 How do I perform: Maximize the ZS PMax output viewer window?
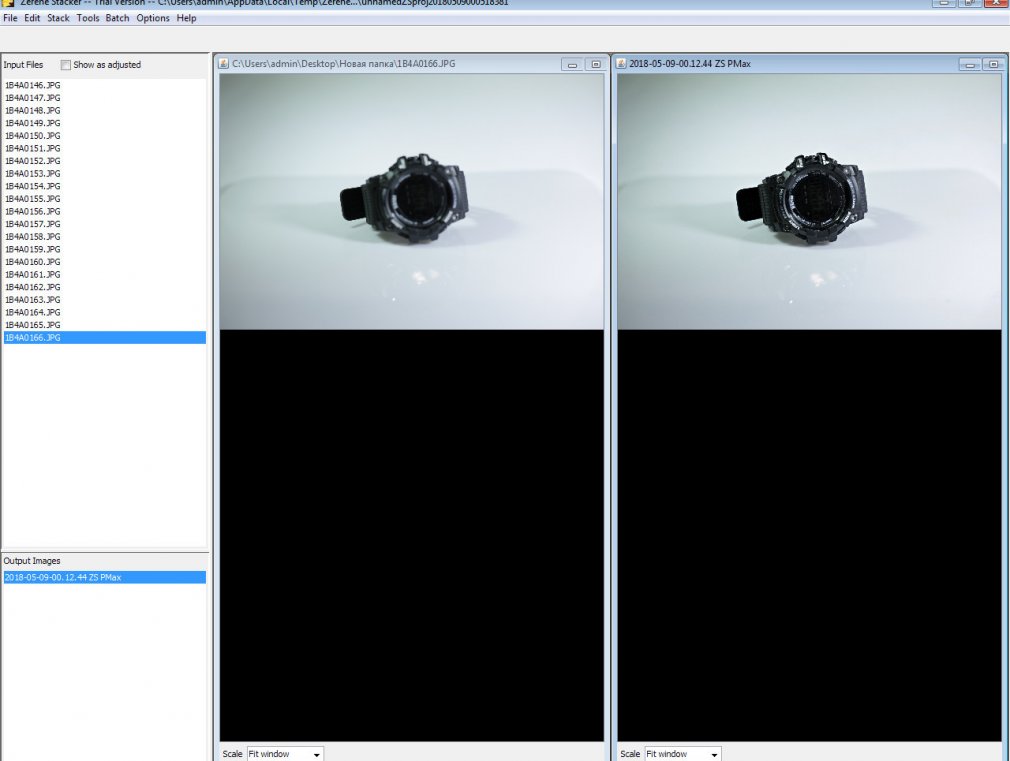(x=993, y=64)
